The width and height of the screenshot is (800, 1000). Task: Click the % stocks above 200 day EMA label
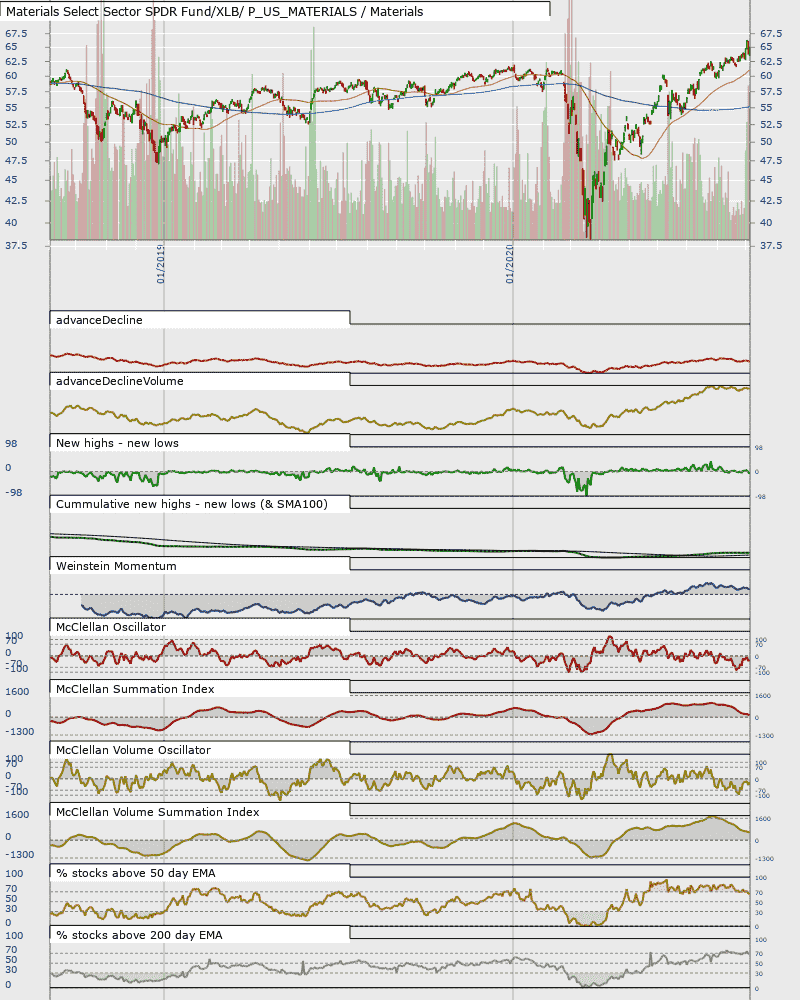point(139,936)
